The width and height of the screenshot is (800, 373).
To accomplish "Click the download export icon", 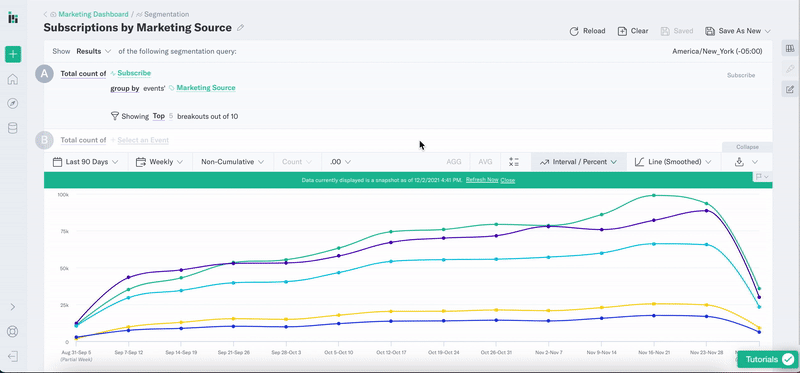I will click(739, 162).
